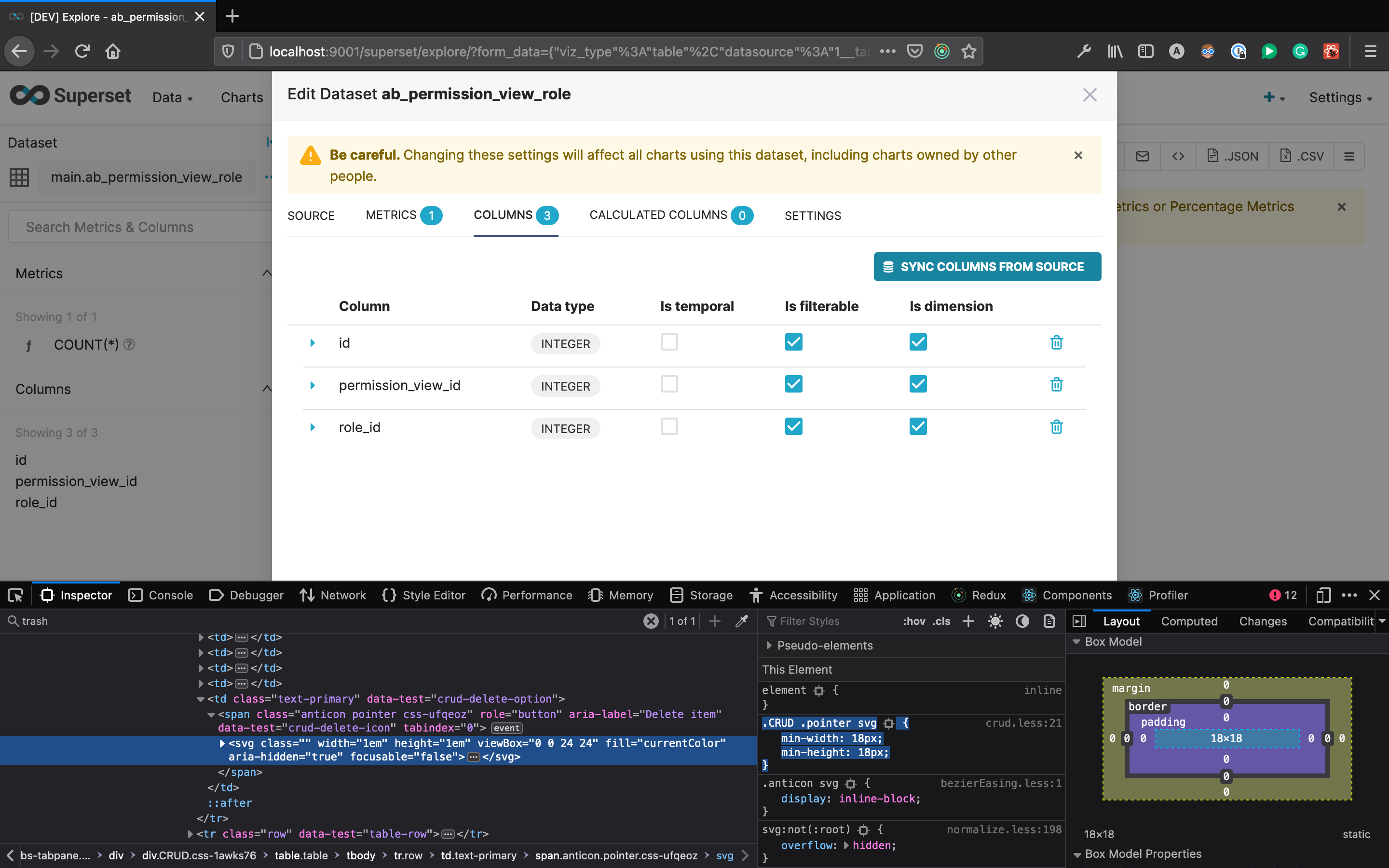Click the bookmark star icon in address bar
This screenshot has width=1389, height=868.
click(x=969, y=52)
